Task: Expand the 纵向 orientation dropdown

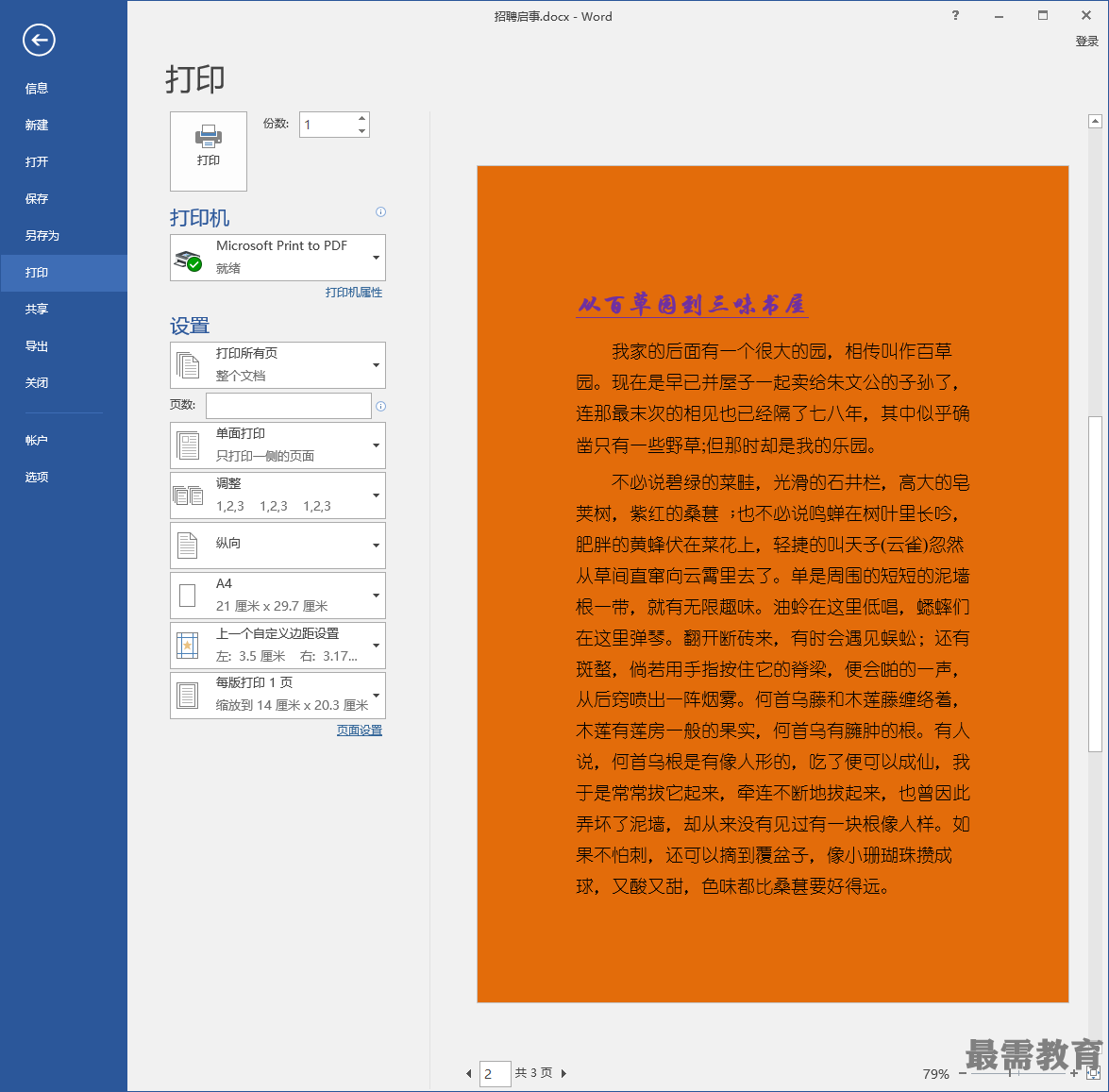Action: (x=277, y=546)
